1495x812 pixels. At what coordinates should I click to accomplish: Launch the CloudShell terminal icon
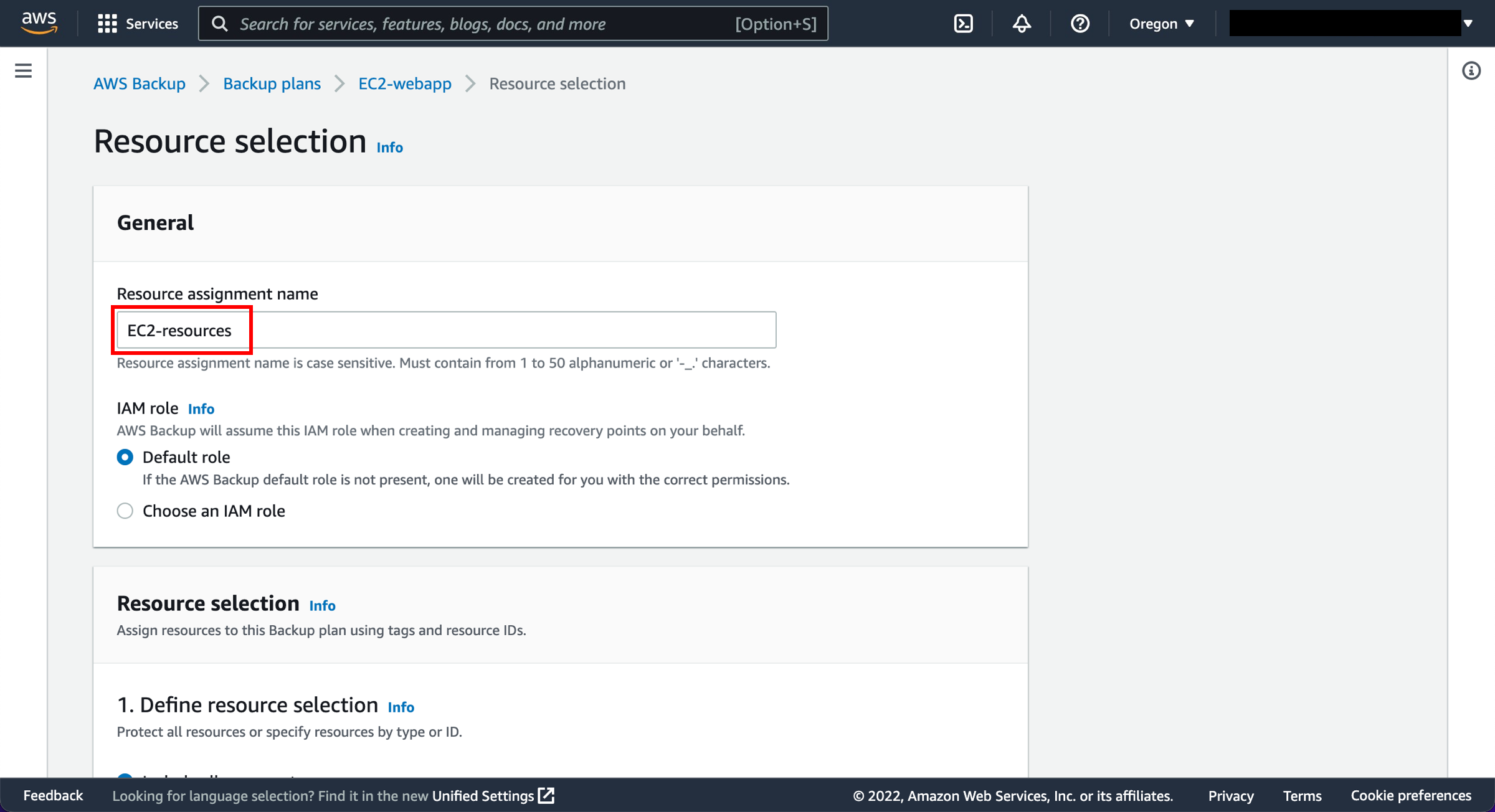point(963,24)
